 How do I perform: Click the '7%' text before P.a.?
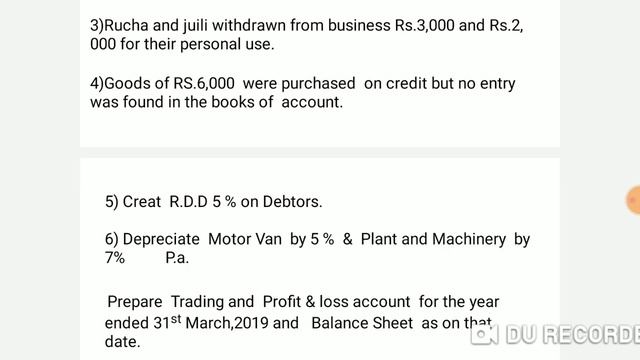point(115,258)
